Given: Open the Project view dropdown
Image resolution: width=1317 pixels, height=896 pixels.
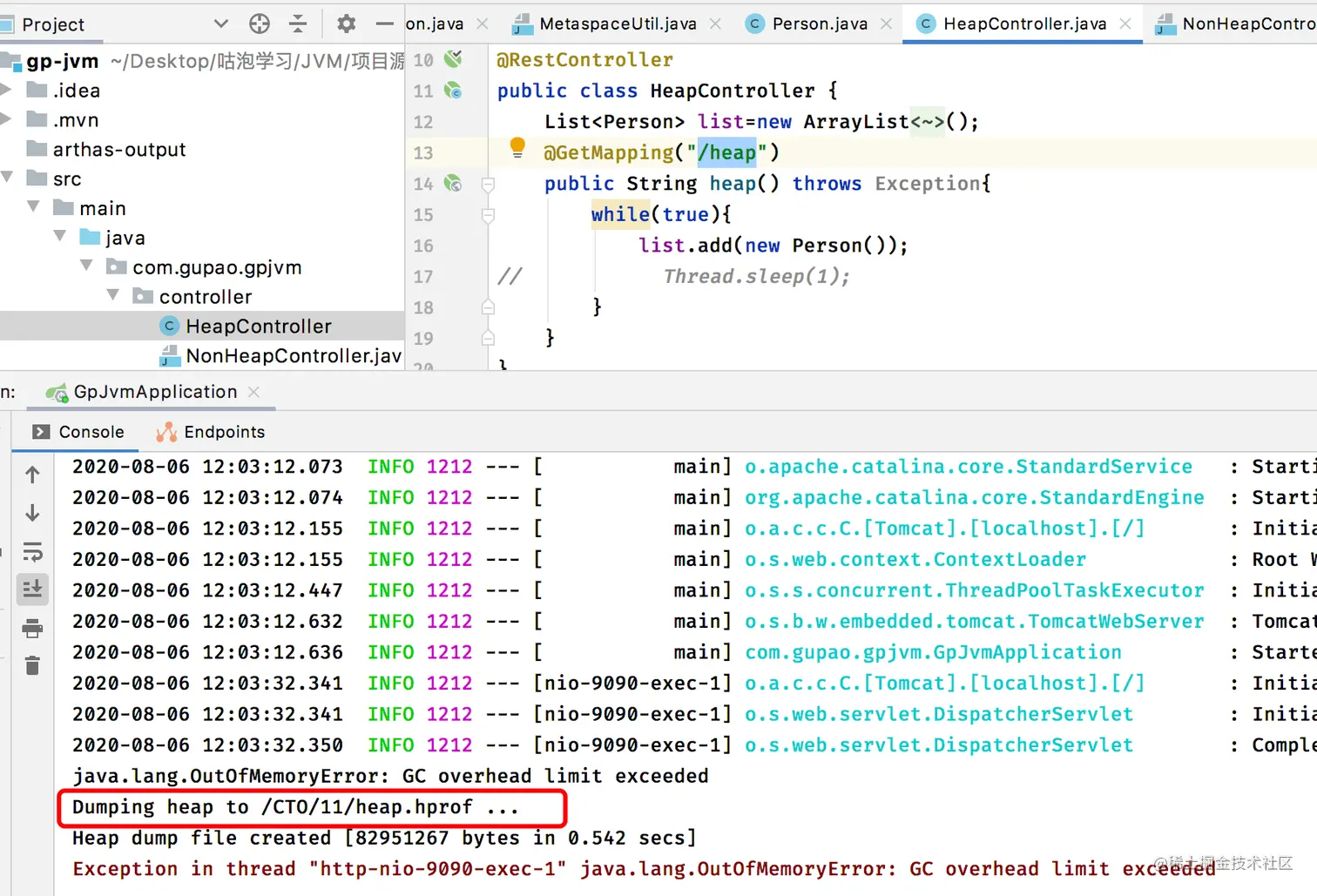Looking at the screenshot, I should 220,24.
